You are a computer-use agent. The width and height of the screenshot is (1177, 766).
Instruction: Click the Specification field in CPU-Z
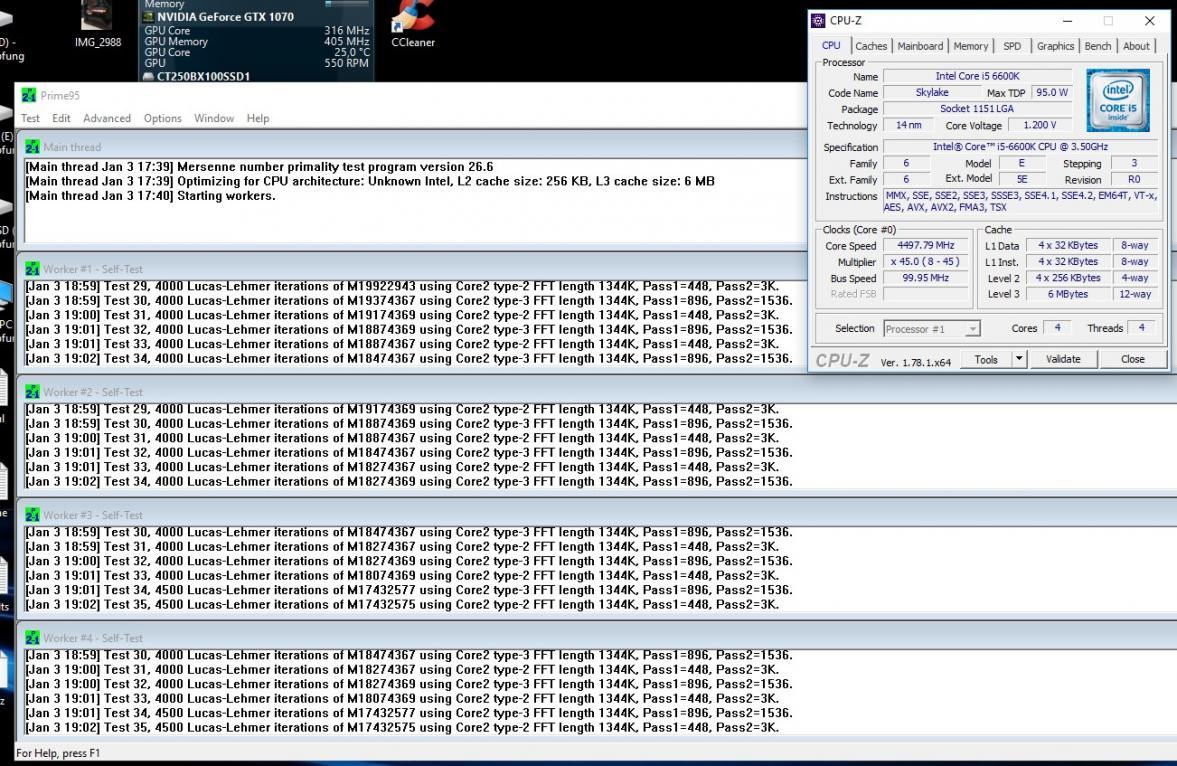(1019, 147)
